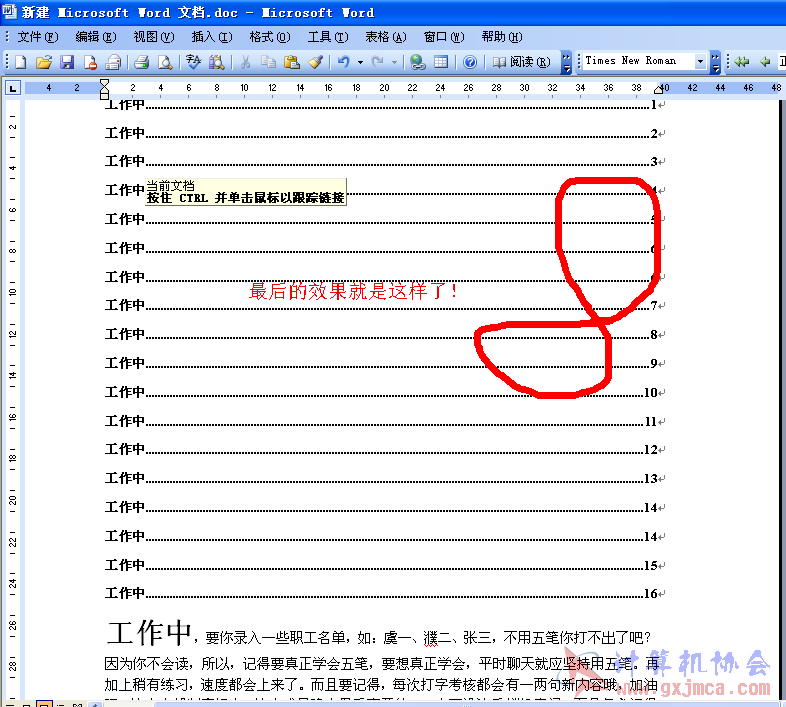Open Word help question mark icon
This screenshot has width=786, height=707.
(x=470, y=62)
